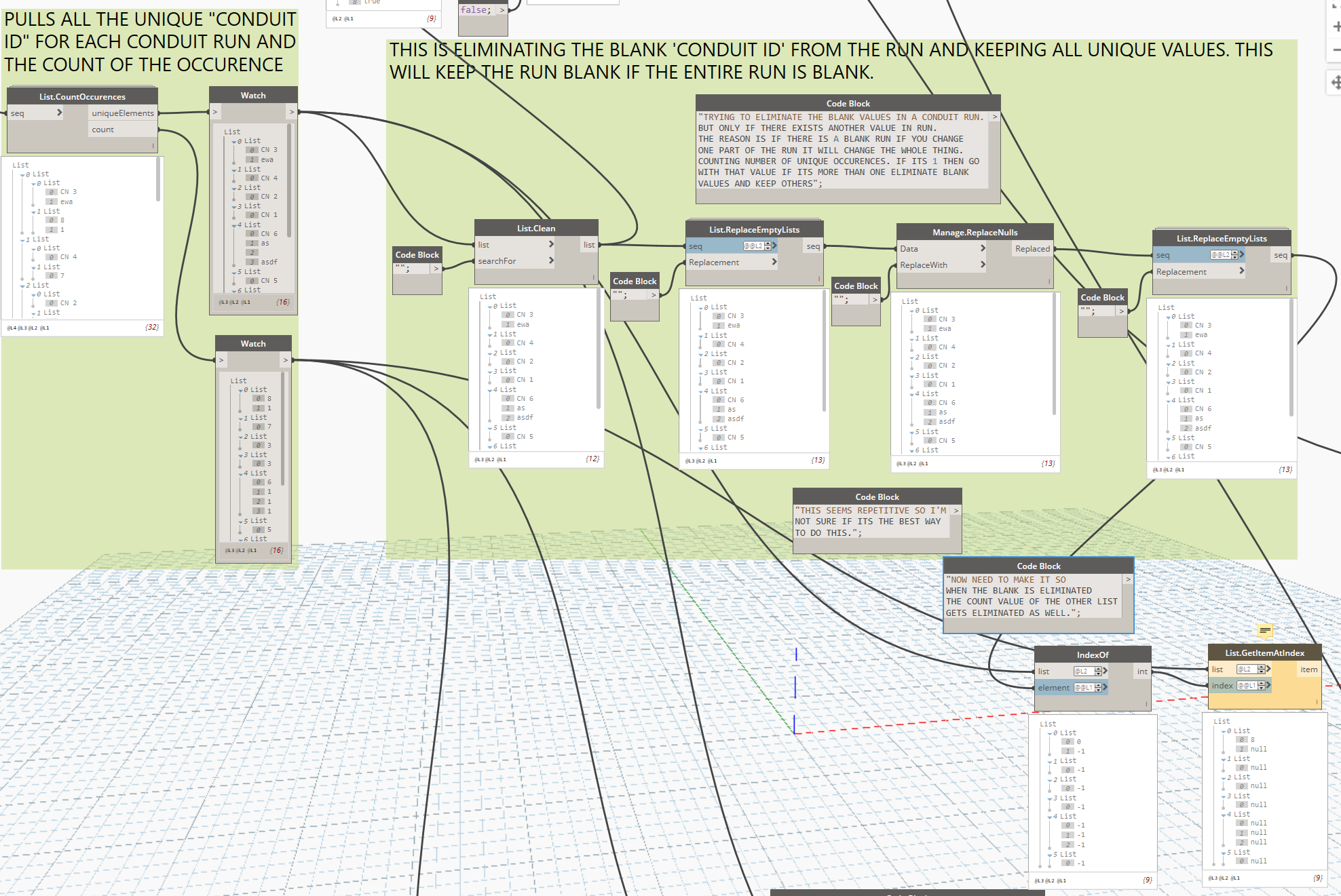Click ReplaceWith port chevron on Manage.ReplaceNulls
1341x896 pixels.
983,265
